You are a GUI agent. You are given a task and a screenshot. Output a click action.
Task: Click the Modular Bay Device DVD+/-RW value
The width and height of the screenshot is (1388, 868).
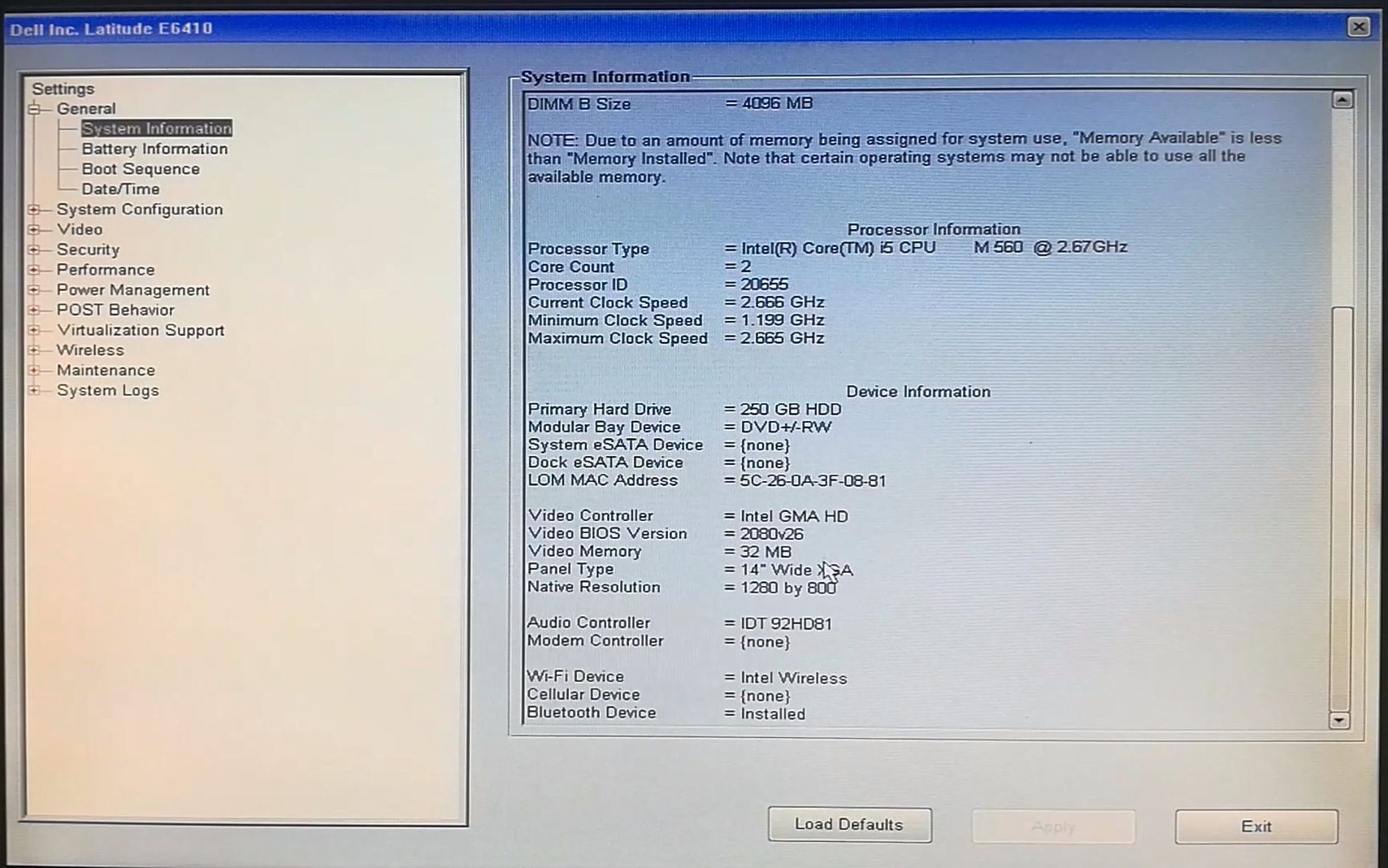[x=786, y=427]
